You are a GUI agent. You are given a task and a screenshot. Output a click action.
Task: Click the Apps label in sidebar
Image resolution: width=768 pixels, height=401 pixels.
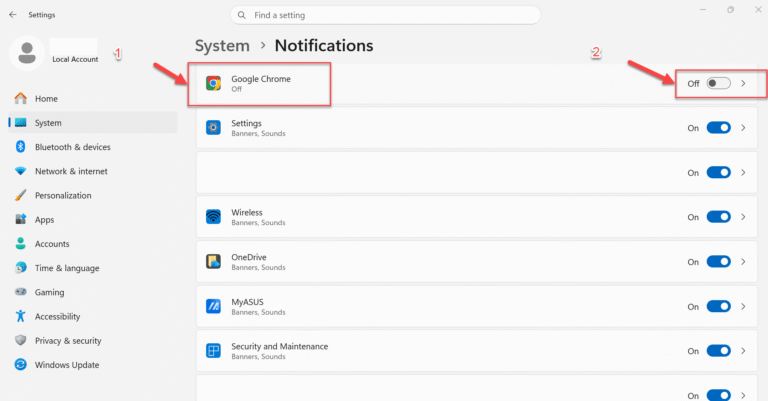pyautogui.click(x=45, y=220)
